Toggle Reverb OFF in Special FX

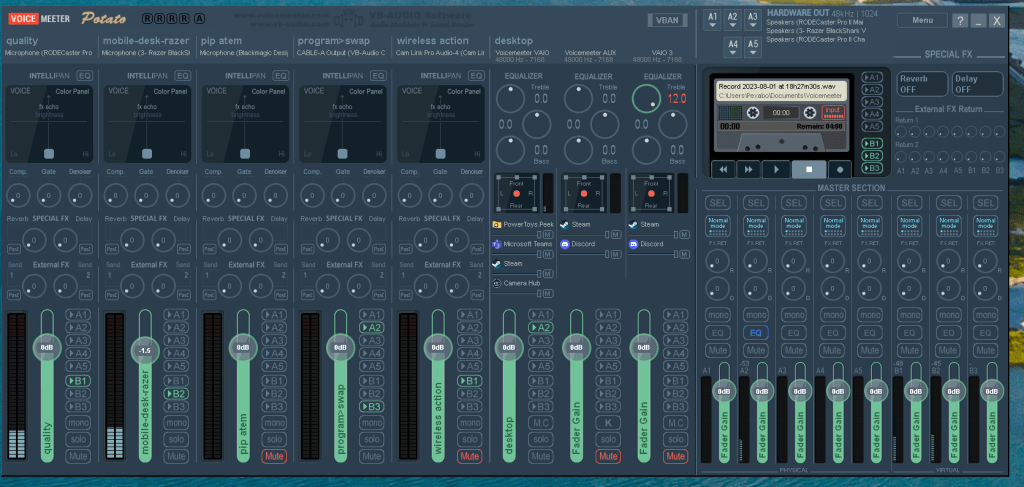coord(922,84)
